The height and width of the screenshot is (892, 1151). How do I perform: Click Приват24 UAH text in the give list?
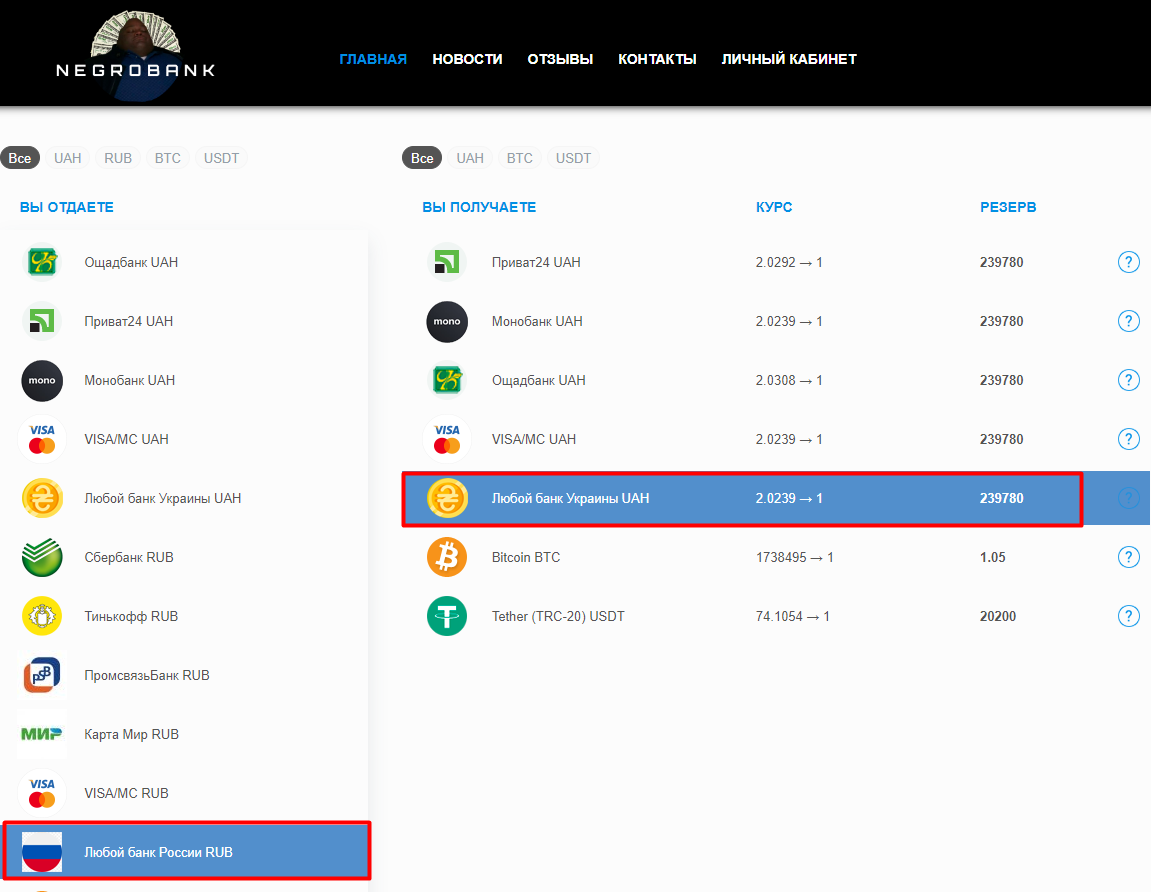(128, 321)
